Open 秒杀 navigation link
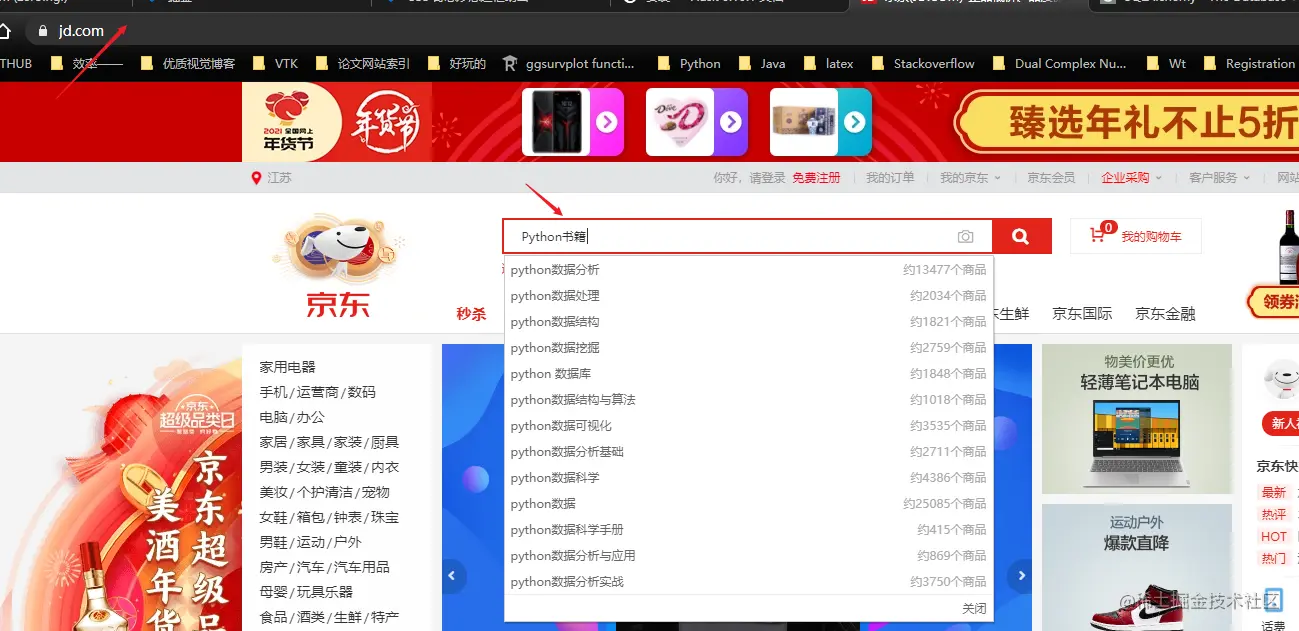1299x631 pixels. coord(471,314)
